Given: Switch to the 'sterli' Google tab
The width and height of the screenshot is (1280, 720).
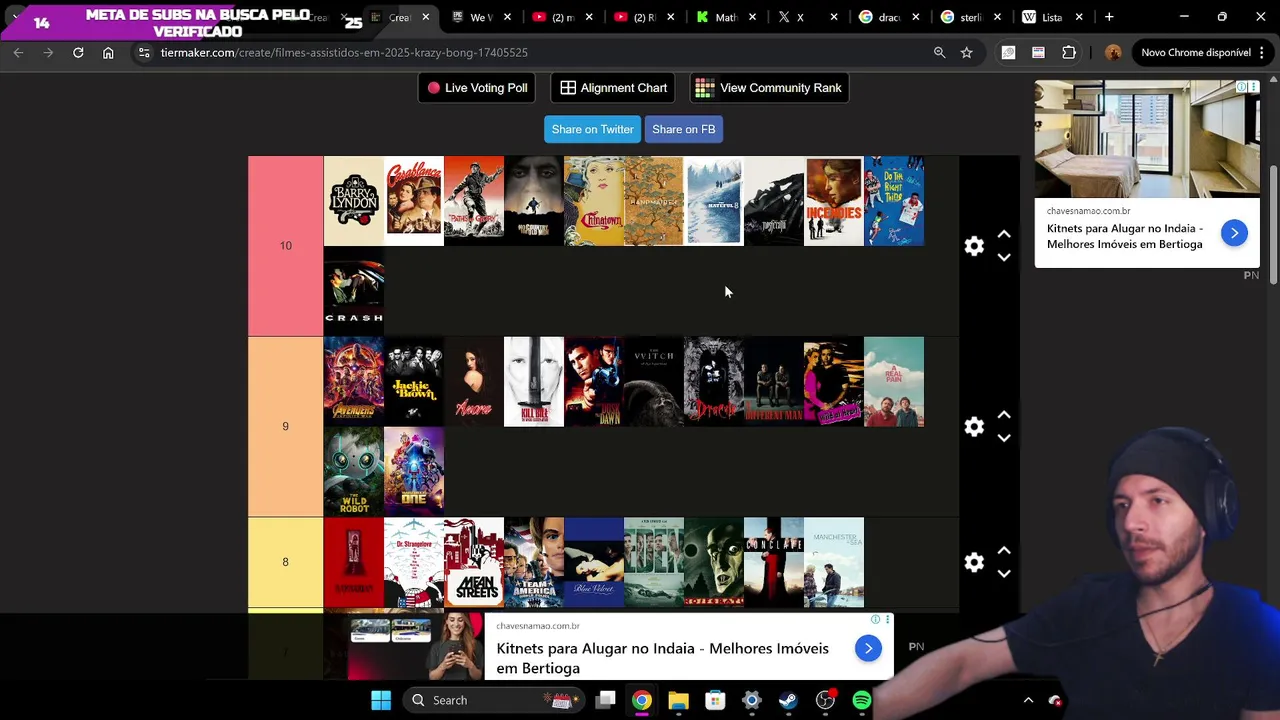Looking at the screenshot, I should [970, 17].
